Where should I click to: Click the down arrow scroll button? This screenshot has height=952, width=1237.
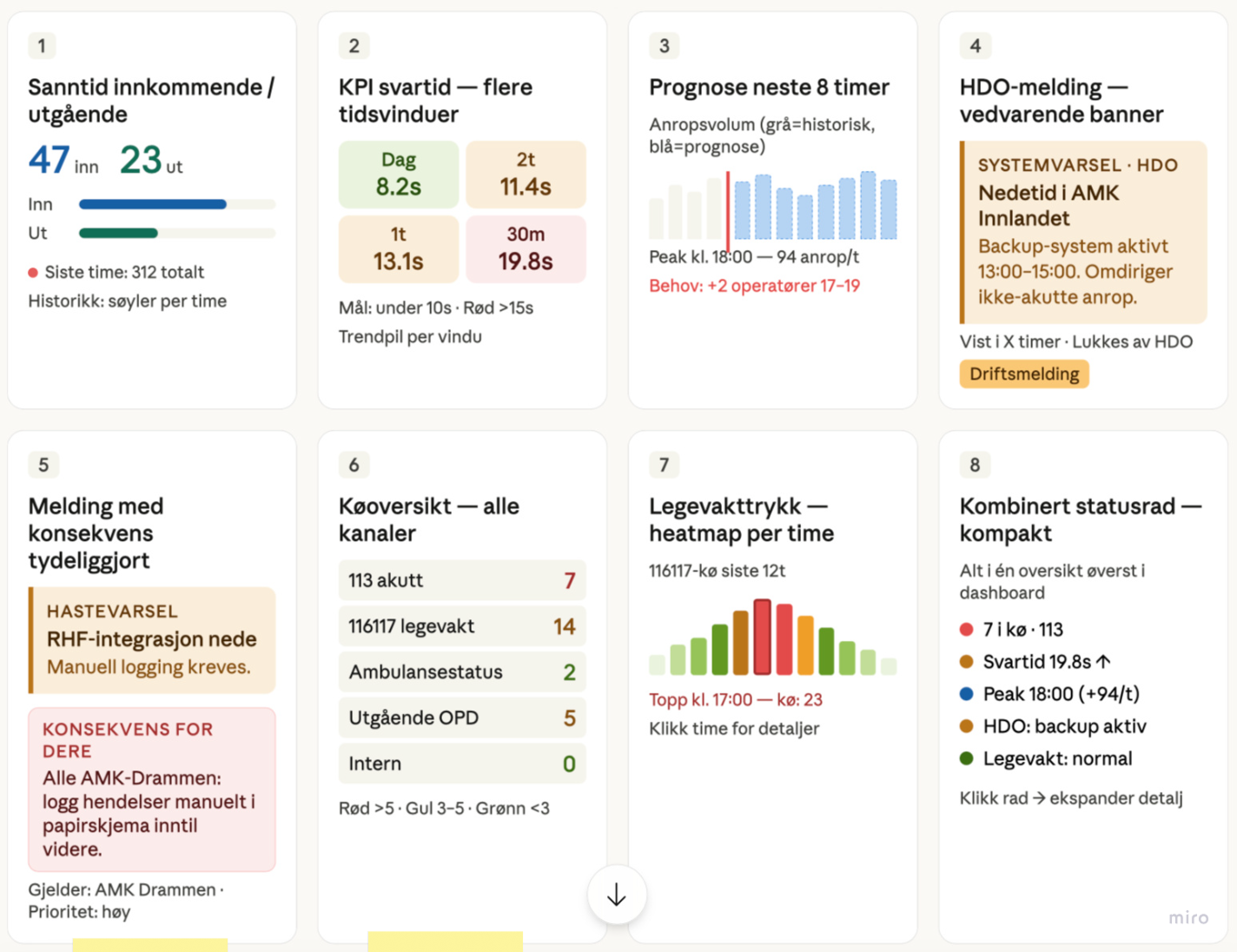[617, 895]
